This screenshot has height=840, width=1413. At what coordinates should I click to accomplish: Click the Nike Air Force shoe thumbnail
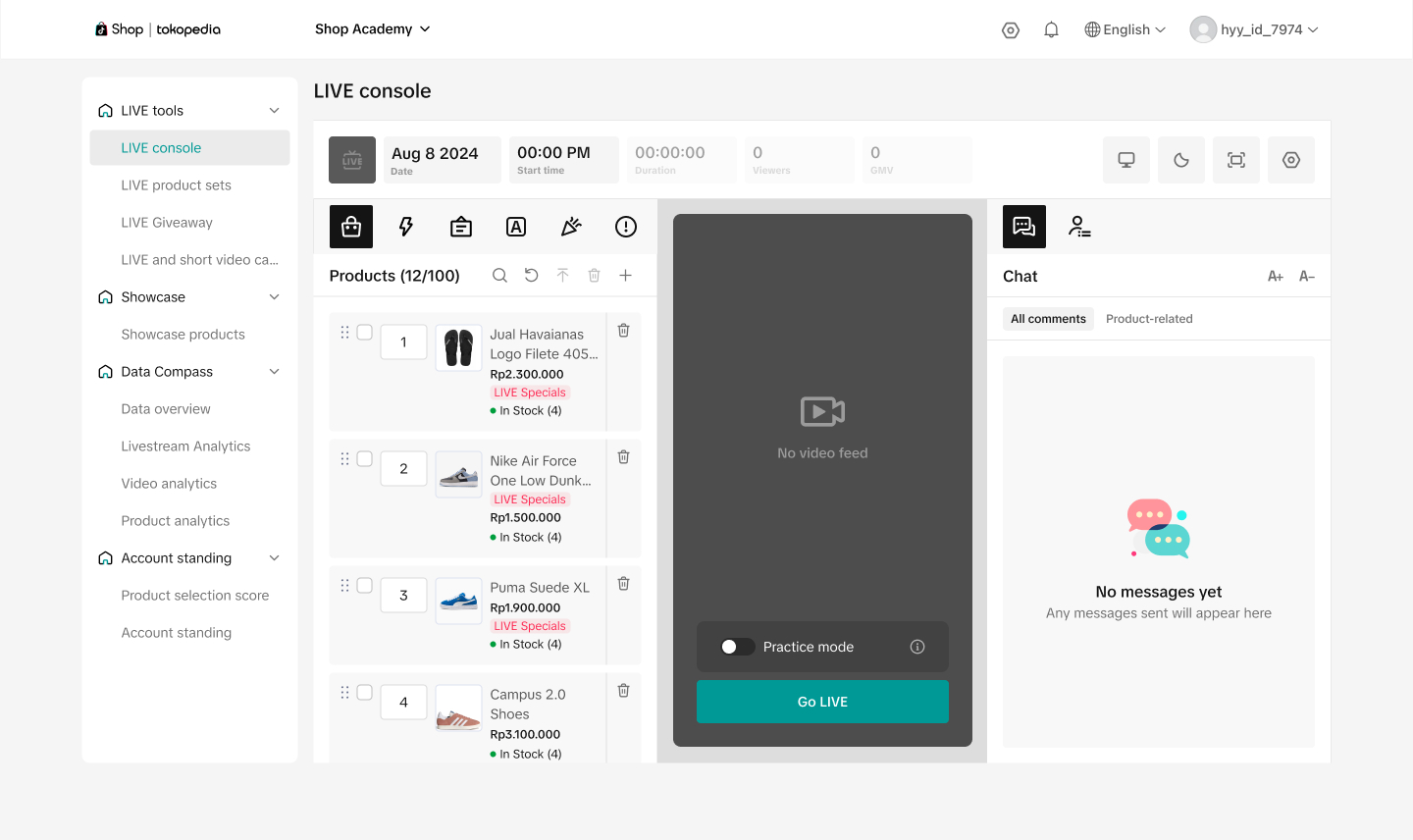tap(458, 475)
